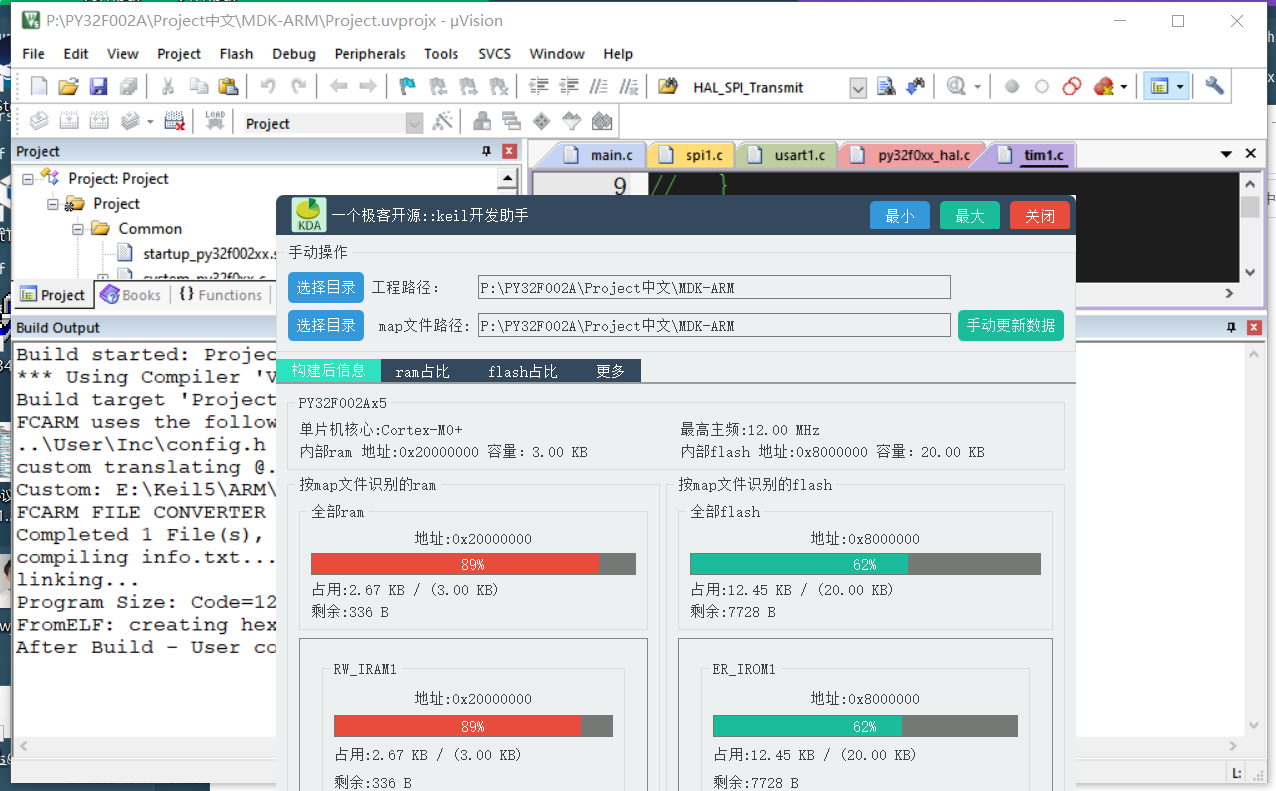Click the Download LOAD icon

click(214, 122)
